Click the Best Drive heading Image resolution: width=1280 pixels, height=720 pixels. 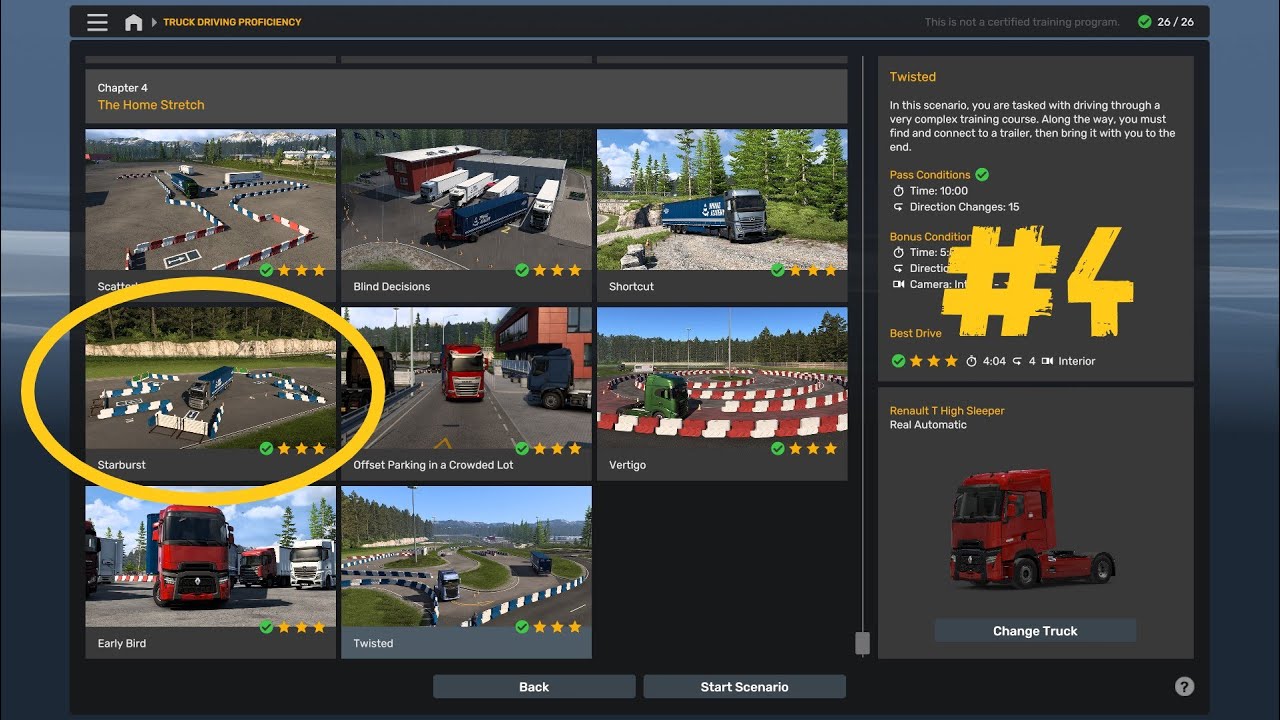click(x=916, y=333)
